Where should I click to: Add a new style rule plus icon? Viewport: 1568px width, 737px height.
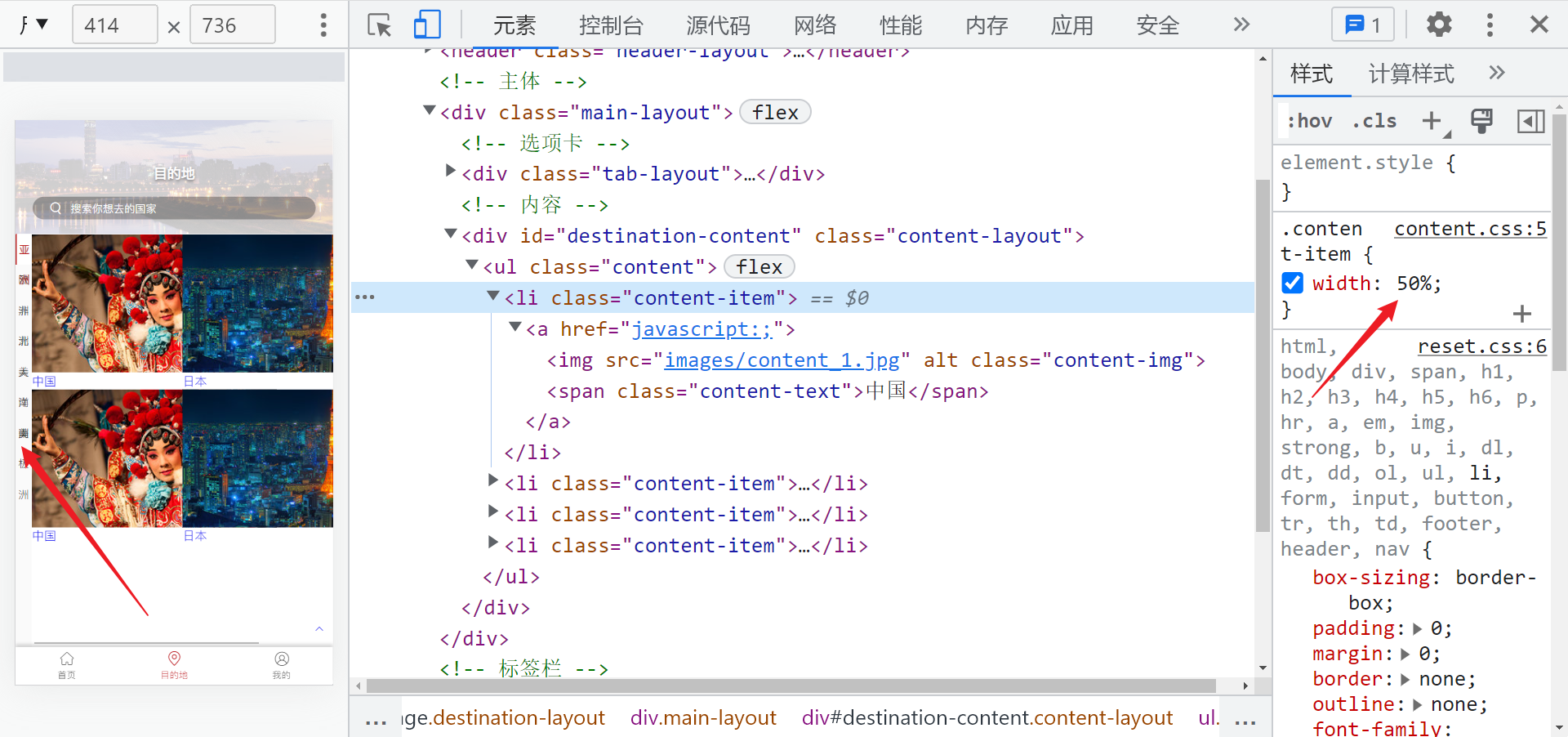(1432, 121)
